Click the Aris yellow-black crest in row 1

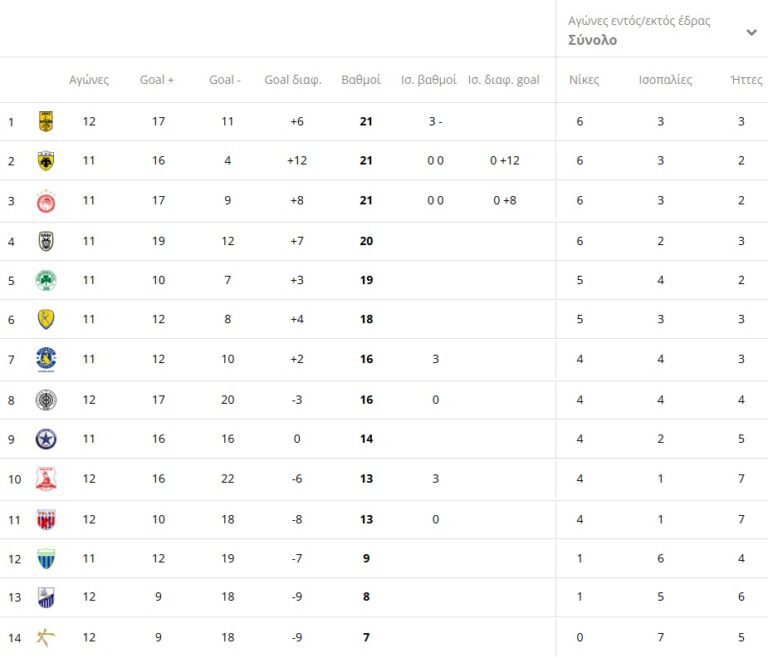45,122
